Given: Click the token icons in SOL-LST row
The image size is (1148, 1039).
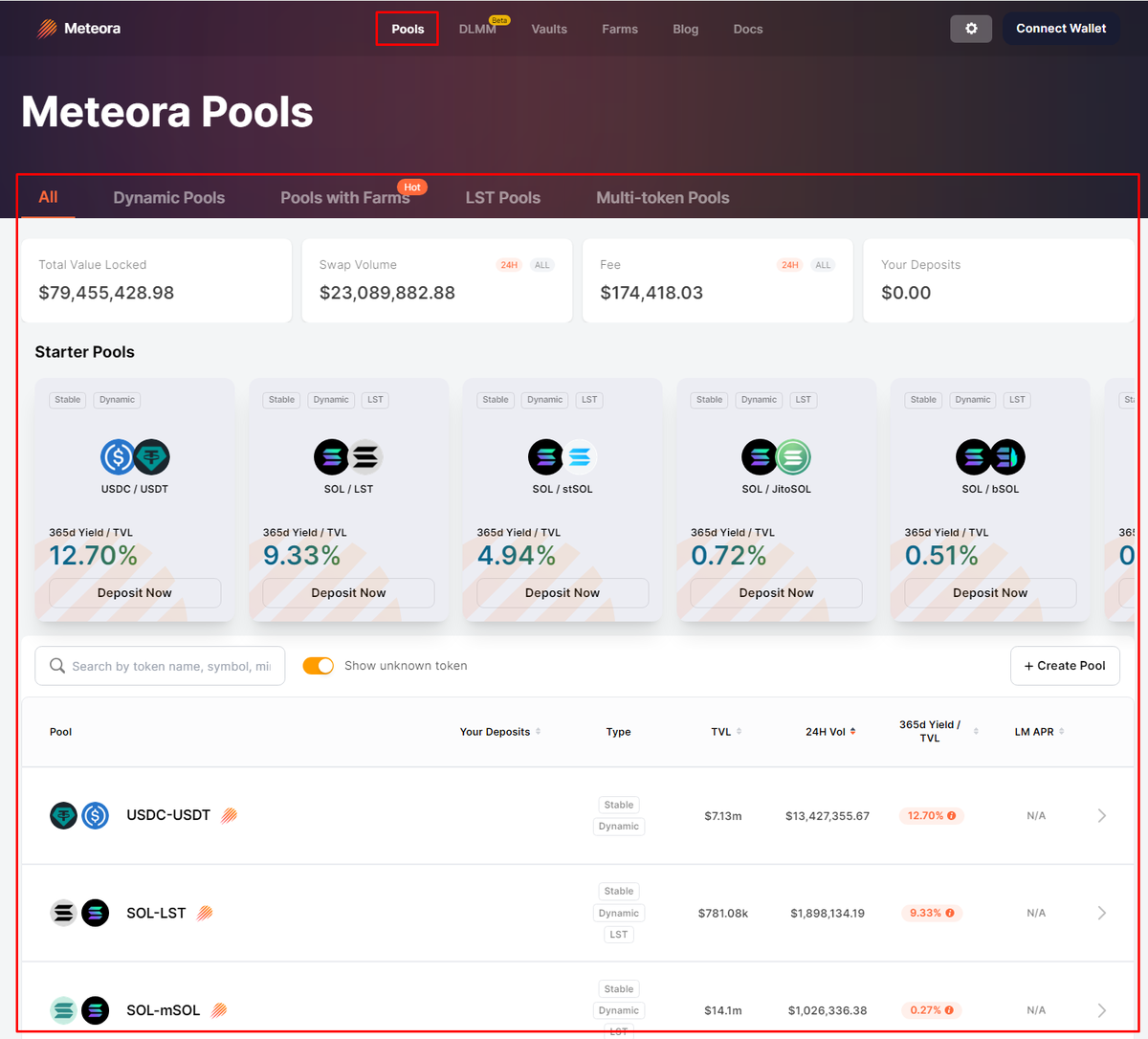Looking at the screenshot, I should coord(79,913).
